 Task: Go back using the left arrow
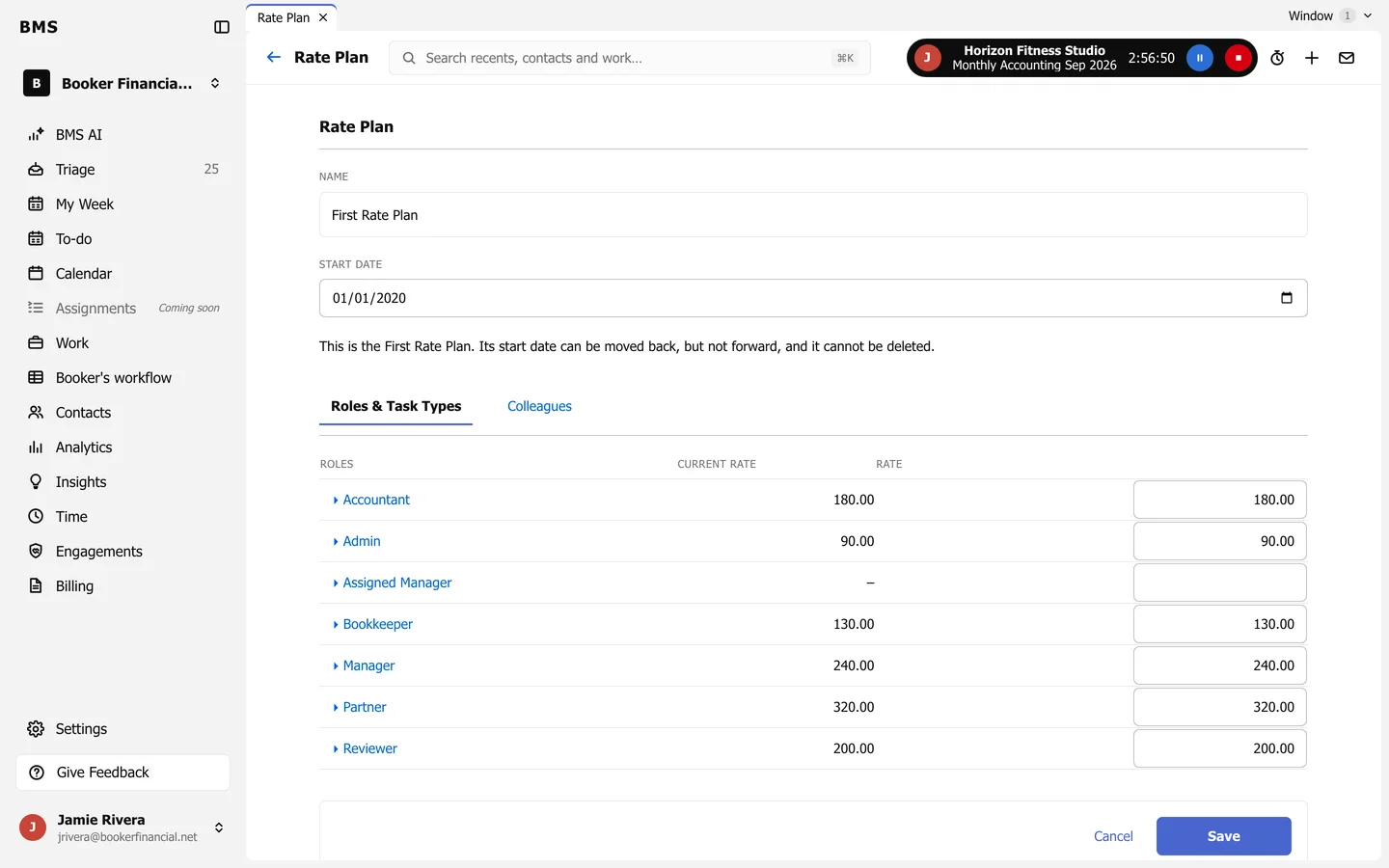click(x=274, y=57)
